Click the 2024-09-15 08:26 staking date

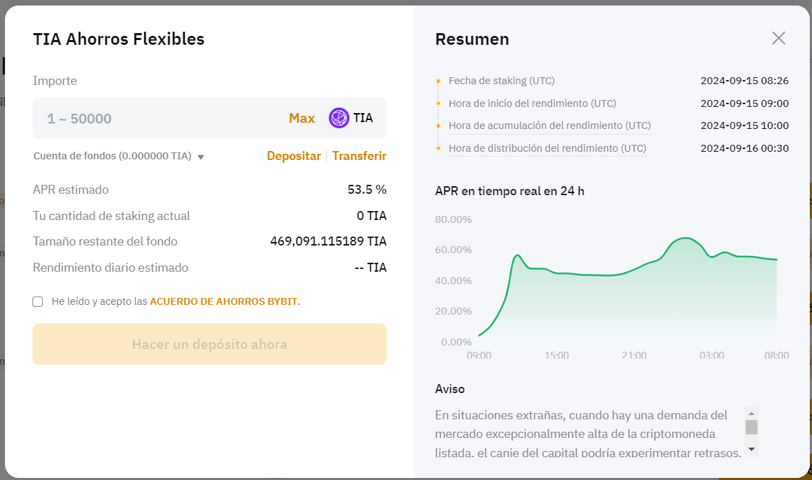tap(745, 81)
